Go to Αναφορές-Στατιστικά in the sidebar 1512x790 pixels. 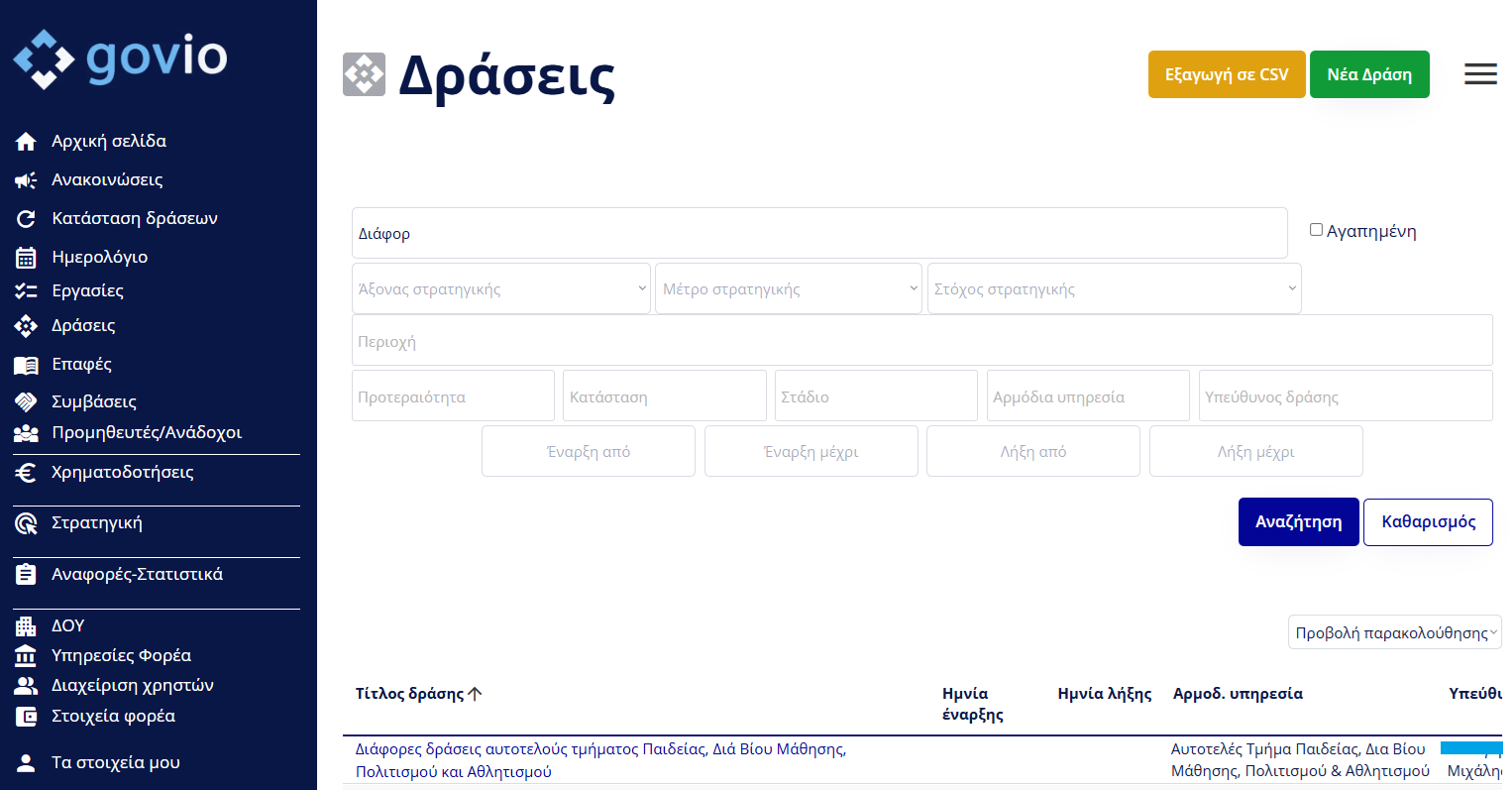pyautogui.click(x=137, y=575)
